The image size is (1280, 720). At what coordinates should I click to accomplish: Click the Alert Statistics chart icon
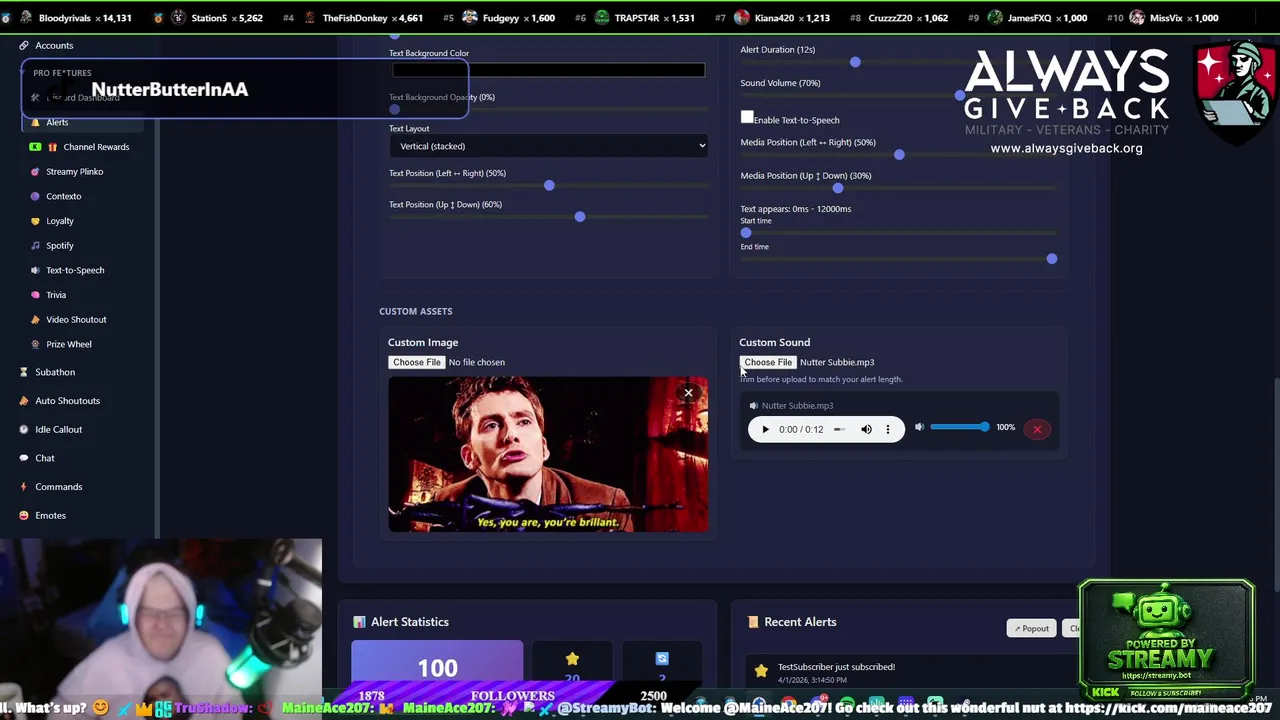359,622
